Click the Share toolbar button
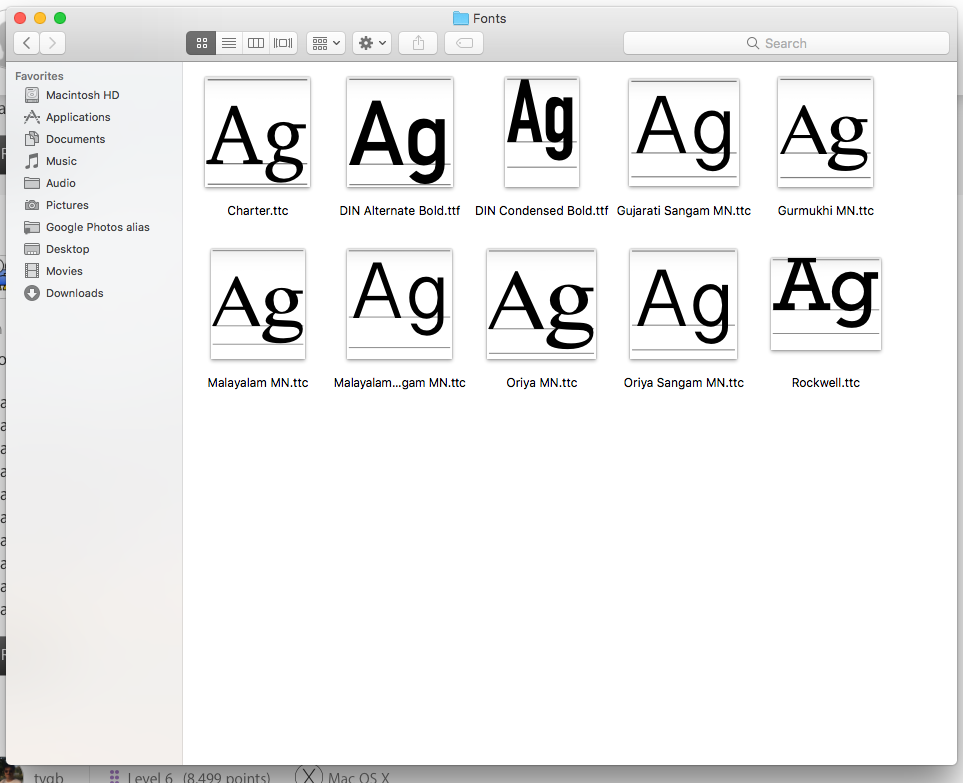 point(418,43)
